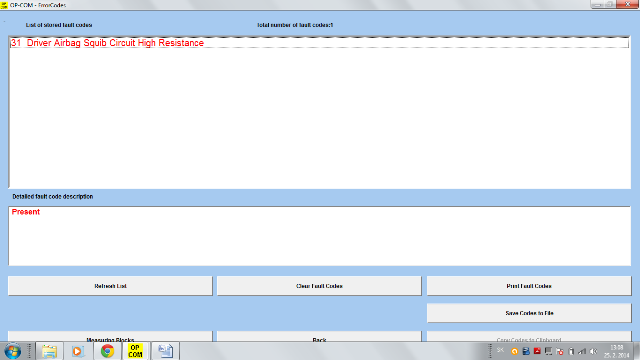Open the OP-COM taskbar icon

135,351
